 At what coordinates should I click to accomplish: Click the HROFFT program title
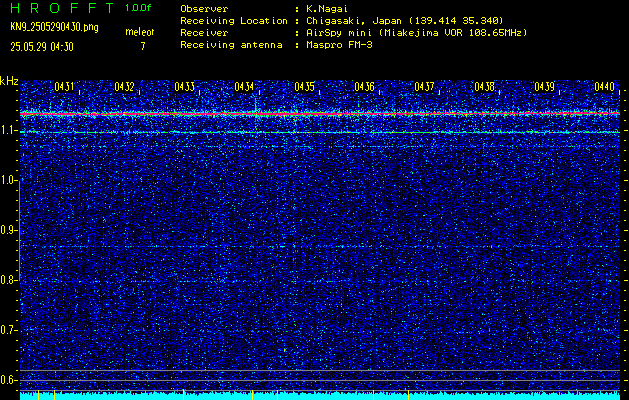click(x=62, y=8)
